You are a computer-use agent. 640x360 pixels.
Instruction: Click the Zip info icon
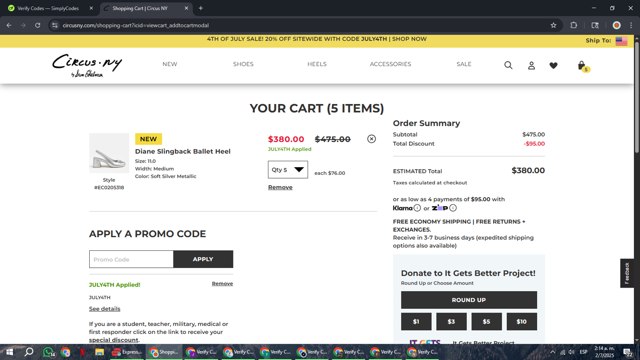[453, 208]
